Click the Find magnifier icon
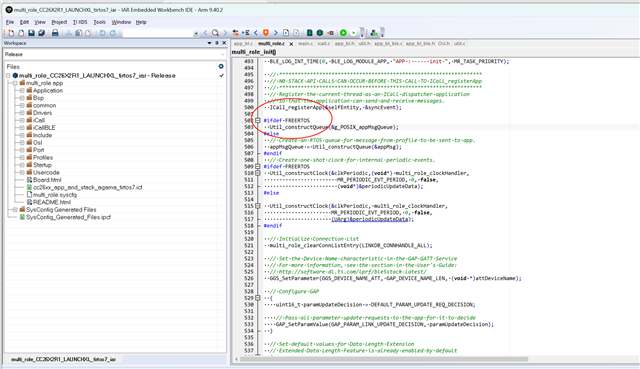 215,33
